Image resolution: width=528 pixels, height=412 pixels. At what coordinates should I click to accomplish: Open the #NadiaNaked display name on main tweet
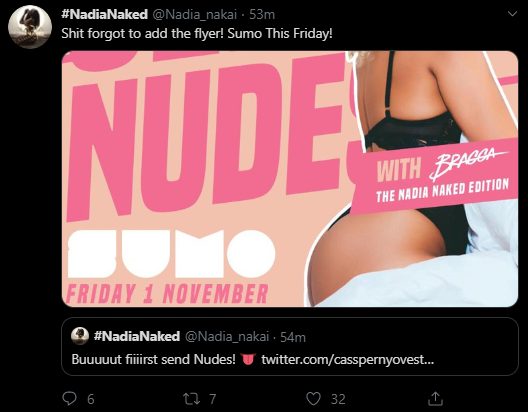coord(104,14)
